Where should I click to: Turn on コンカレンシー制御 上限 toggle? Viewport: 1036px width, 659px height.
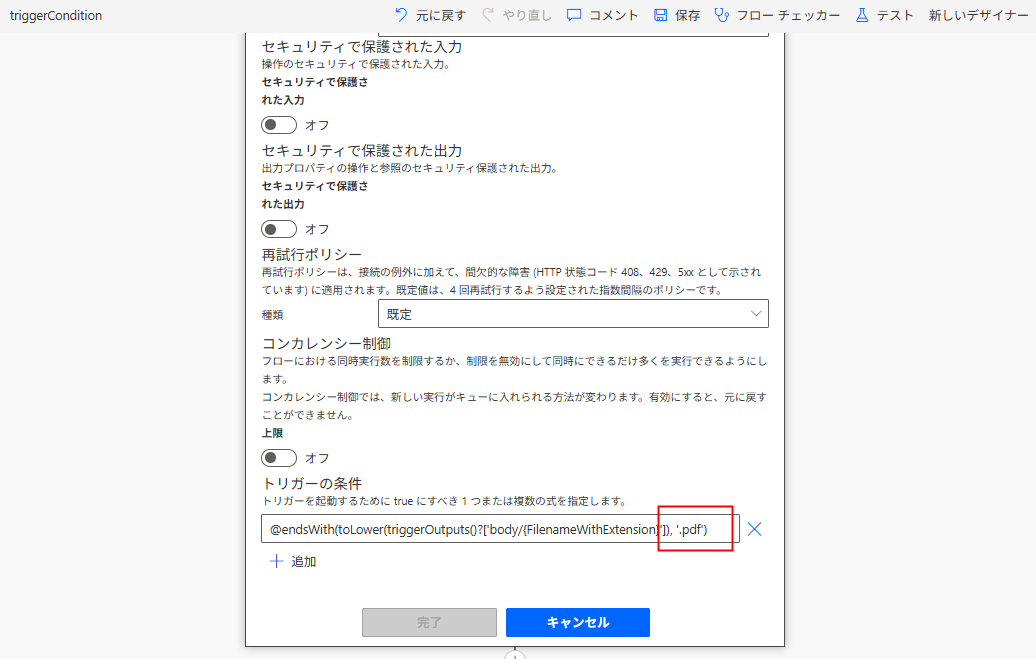(x=279, y=458)
